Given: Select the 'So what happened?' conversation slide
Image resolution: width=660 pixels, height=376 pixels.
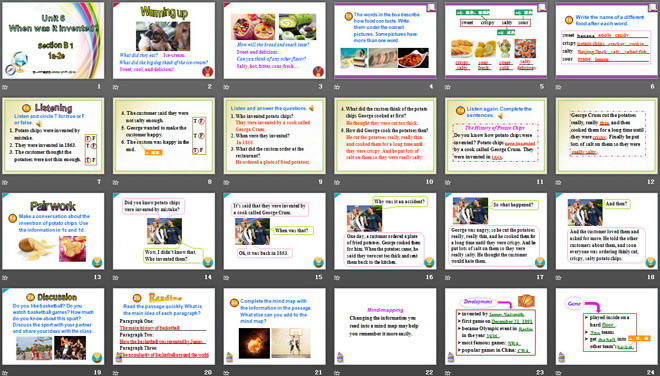Looking at the screenshot, I should tap(496, 231).
